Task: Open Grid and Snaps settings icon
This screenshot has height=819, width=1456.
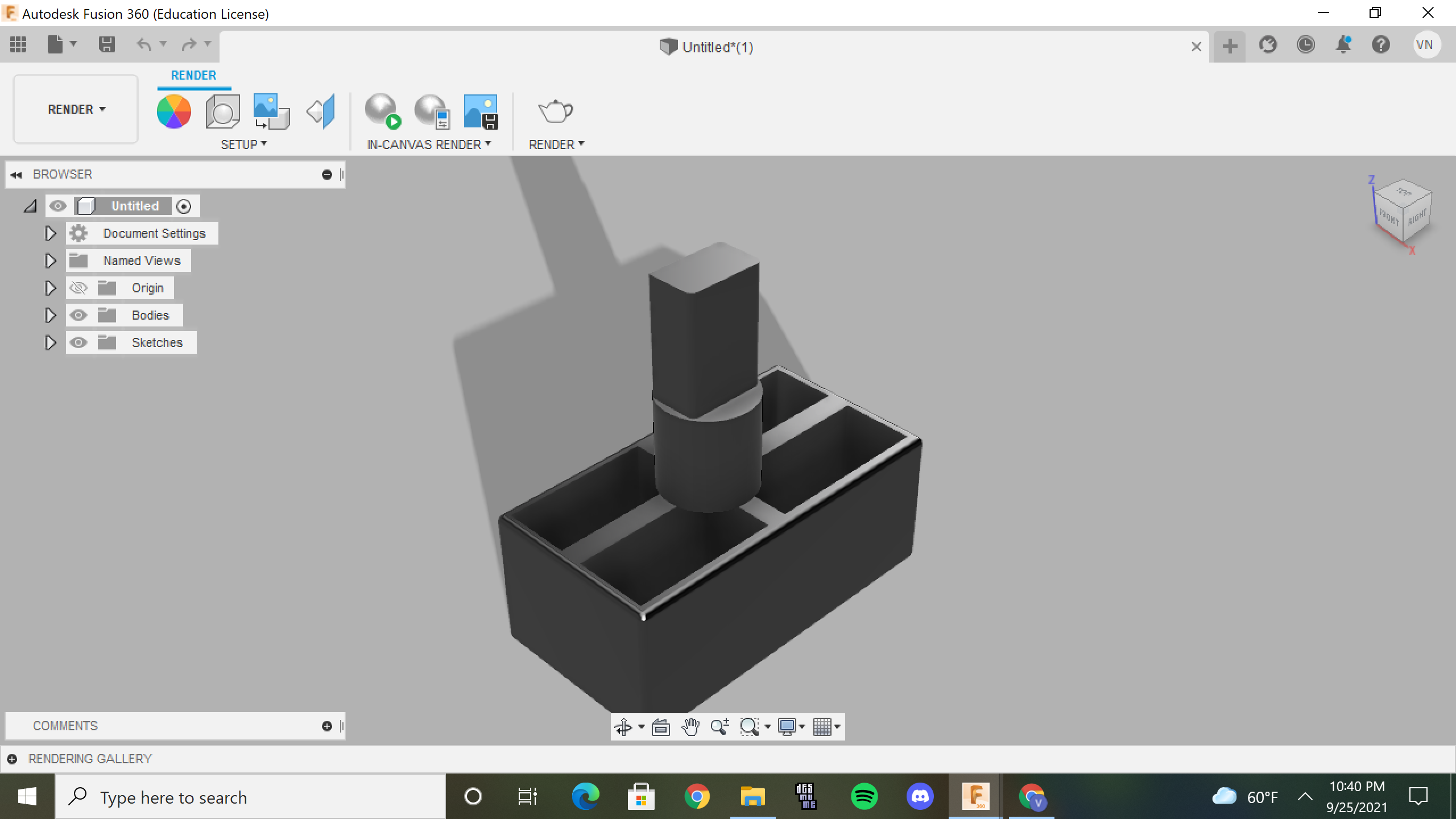Action: click(x=822, y=727)
